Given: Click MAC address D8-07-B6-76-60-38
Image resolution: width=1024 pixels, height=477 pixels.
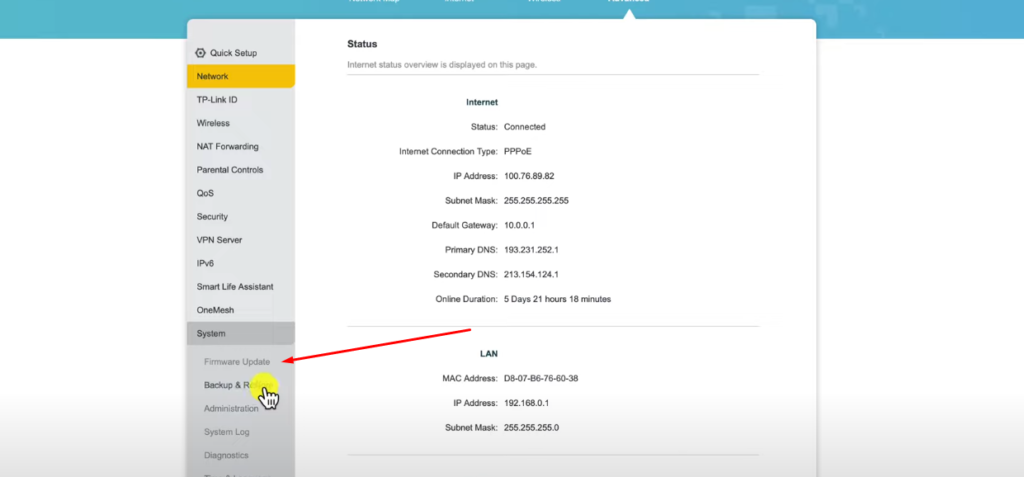Looking at the screenshot, I should click(x=541, y=378).
